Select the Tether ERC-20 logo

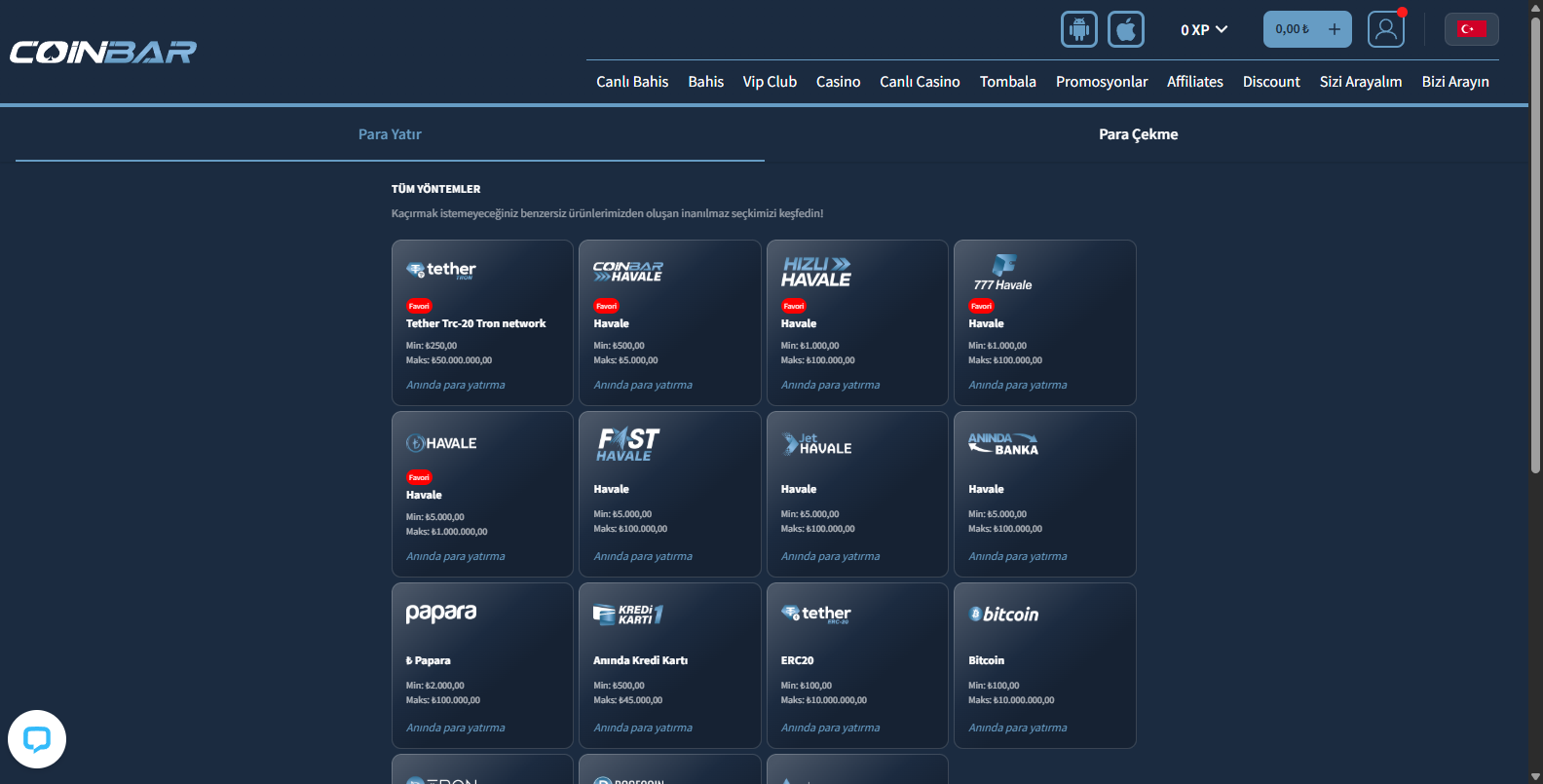click(816, 614)
